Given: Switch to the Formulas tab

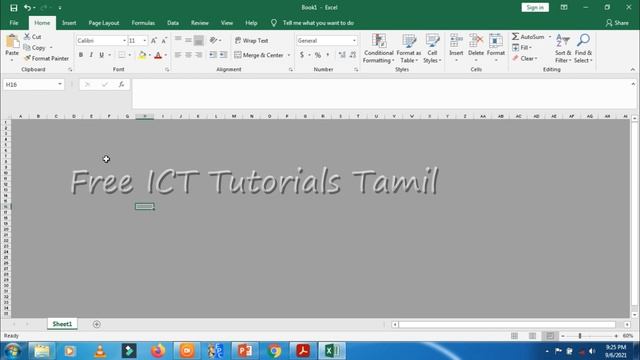Looking at the screenshot, I should (x=143, y=23).
